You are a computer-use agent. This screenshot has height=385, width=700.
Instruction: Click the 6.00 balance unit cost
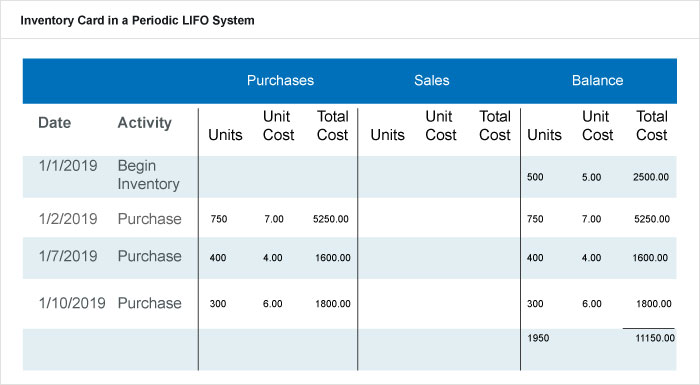(592, 304)
